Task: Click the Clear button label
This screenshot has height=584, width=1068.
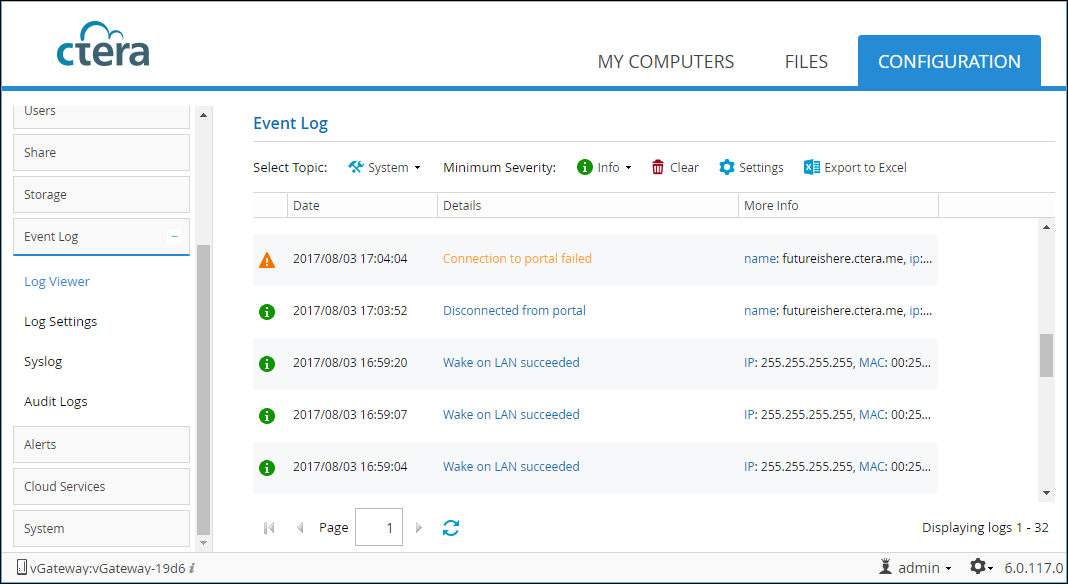Action: [684, 168]
